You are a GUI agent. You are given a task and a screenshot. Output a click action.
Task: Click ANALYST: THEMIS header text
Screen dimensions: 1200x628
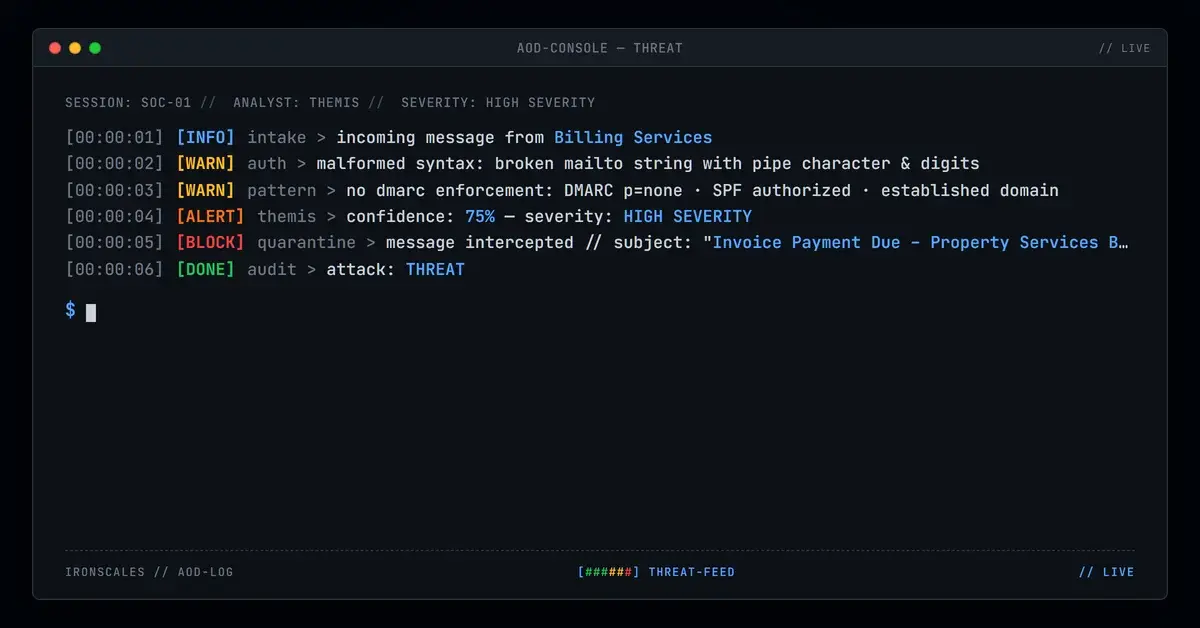pyautogui.click(x=296, y=102)
